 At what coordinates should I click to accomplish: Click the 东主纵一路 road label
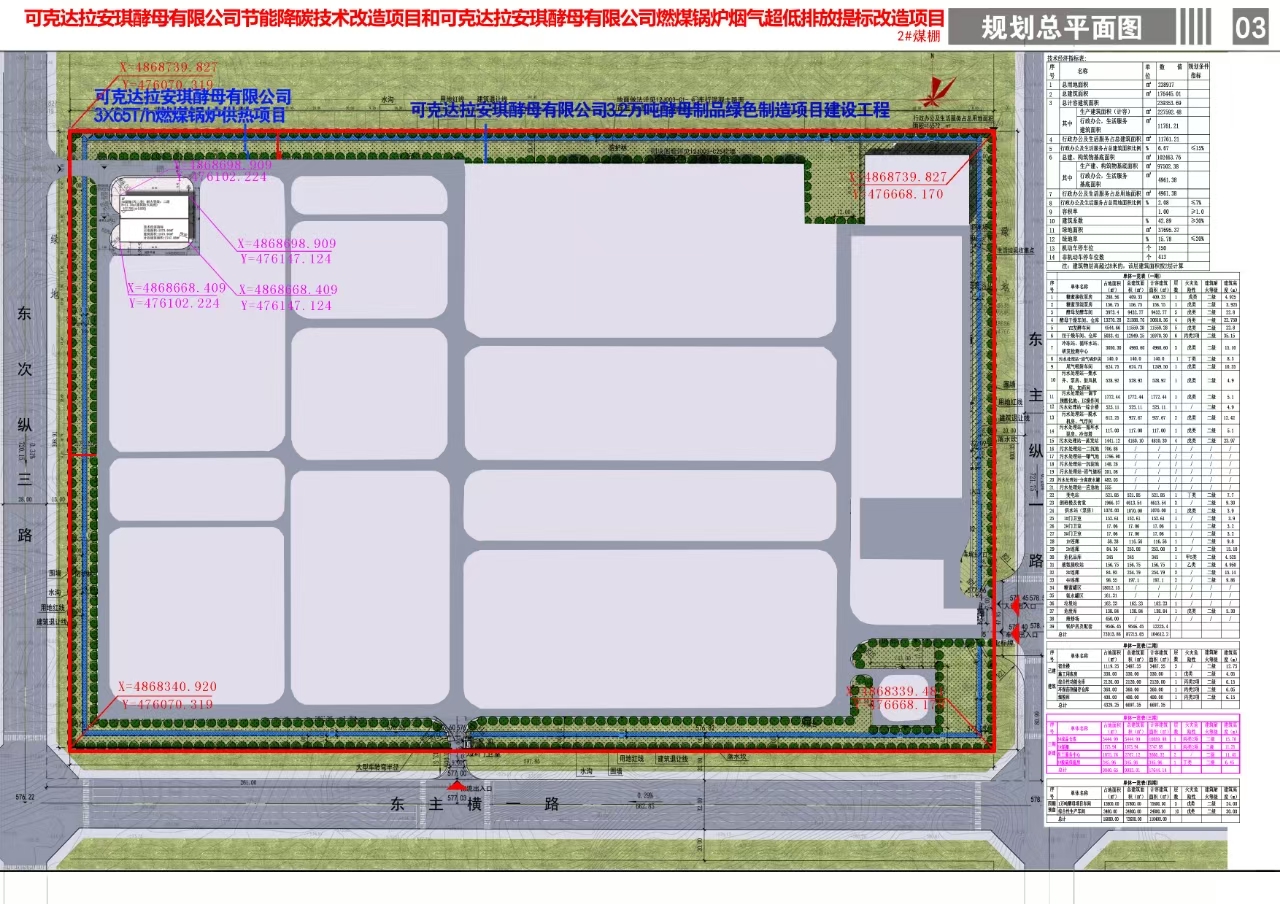1035,448
